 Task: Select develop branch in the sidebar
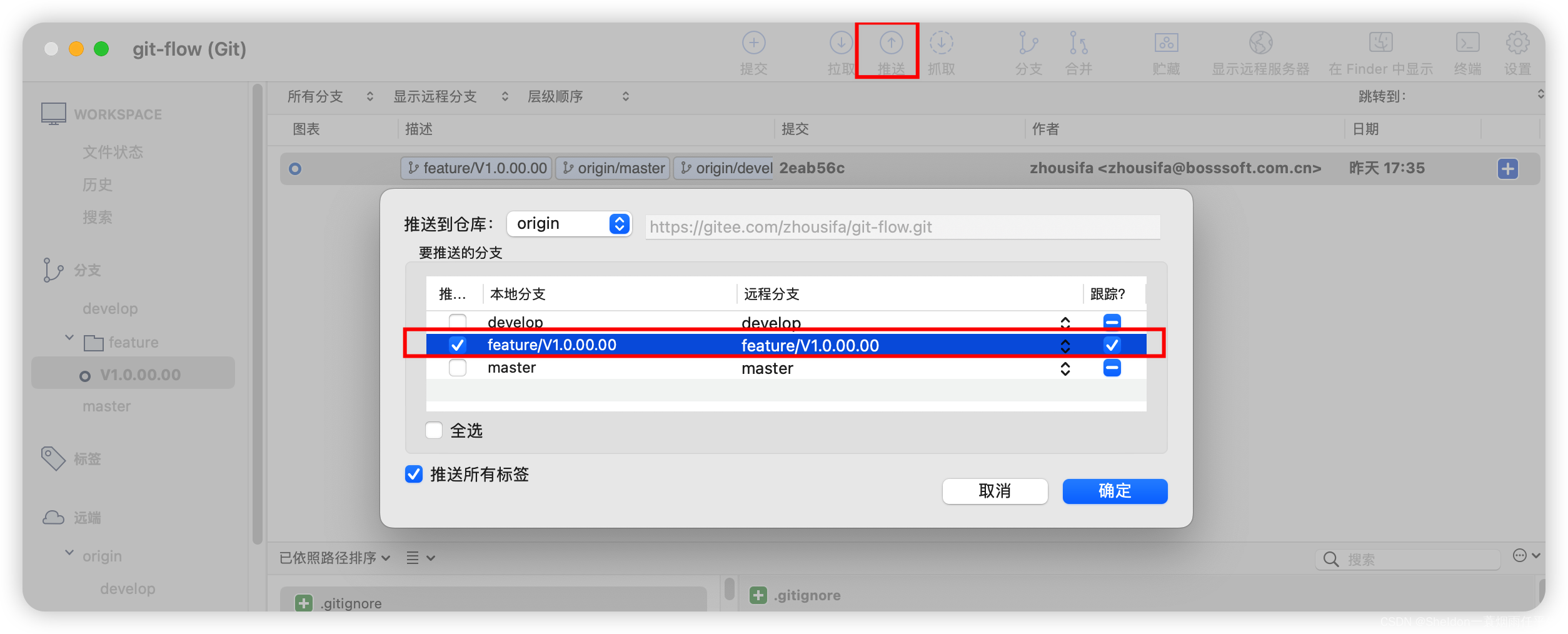click(110, 308)
